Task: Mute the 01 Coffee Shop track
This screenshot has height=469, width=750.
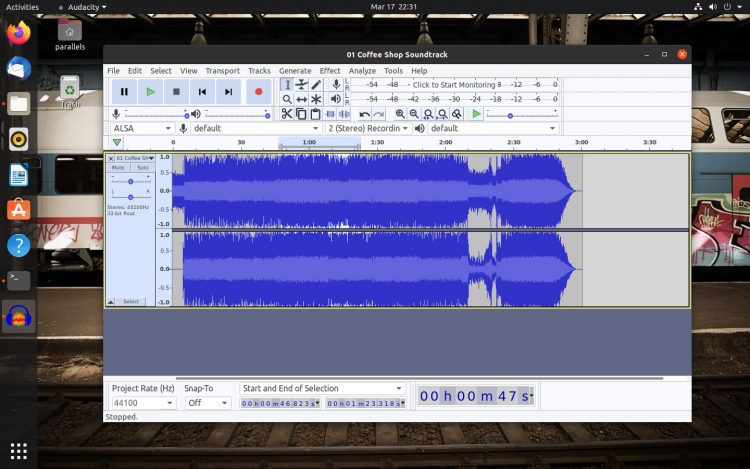Action: (x=118, y=168)
